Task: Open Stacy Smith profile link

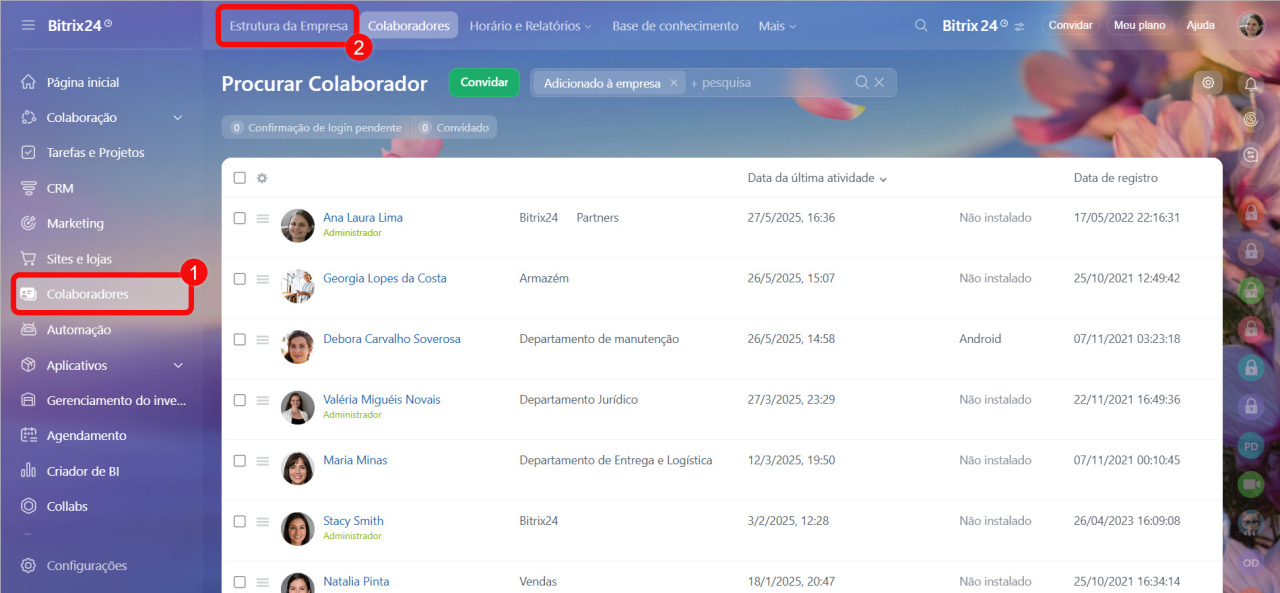Action: click(353, 520)
